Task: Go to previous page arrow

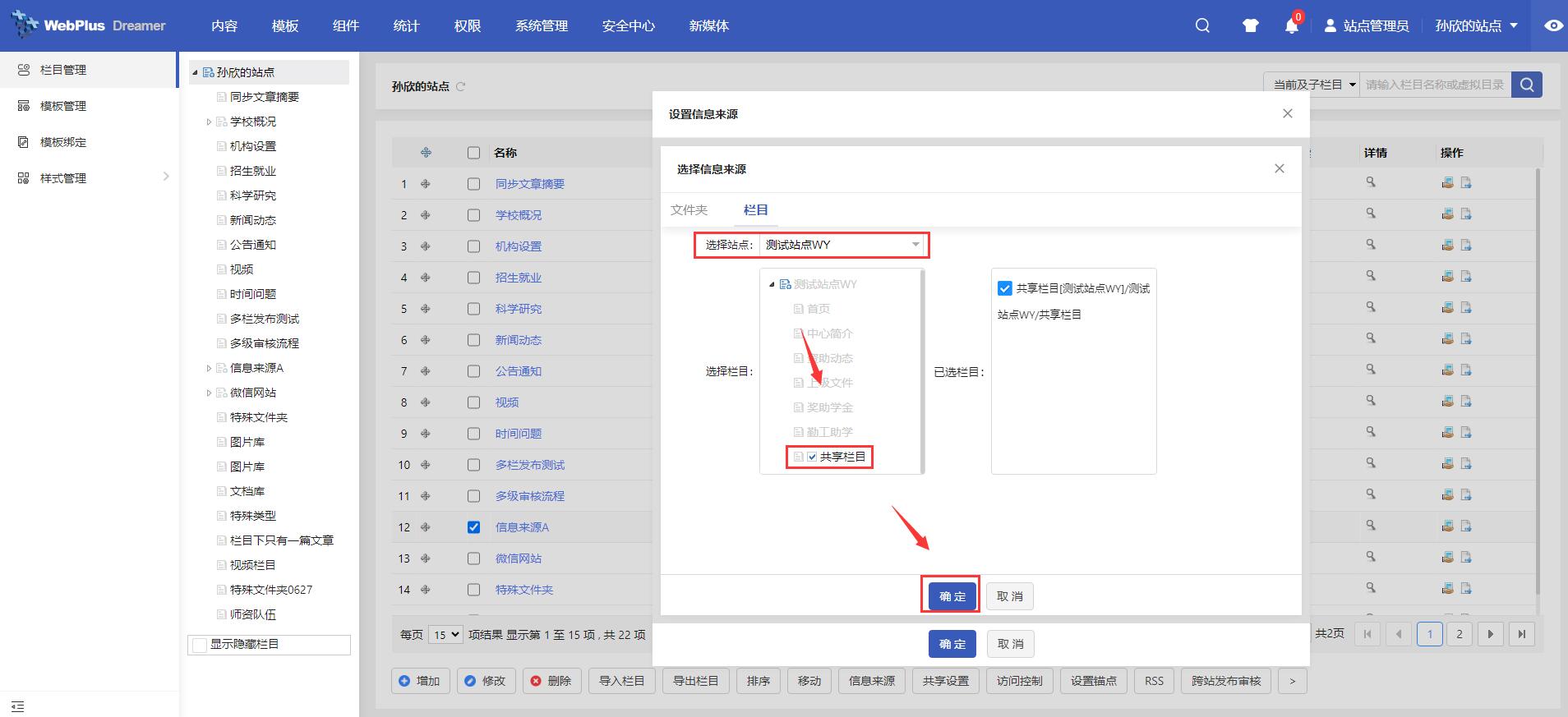Action: tap(1399, 634)
